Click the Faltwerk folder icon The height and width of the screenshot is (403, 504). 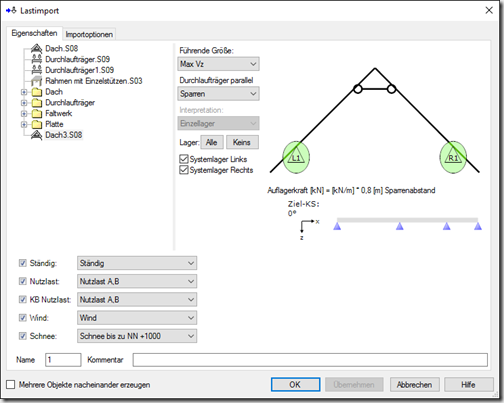pos(37,114)
